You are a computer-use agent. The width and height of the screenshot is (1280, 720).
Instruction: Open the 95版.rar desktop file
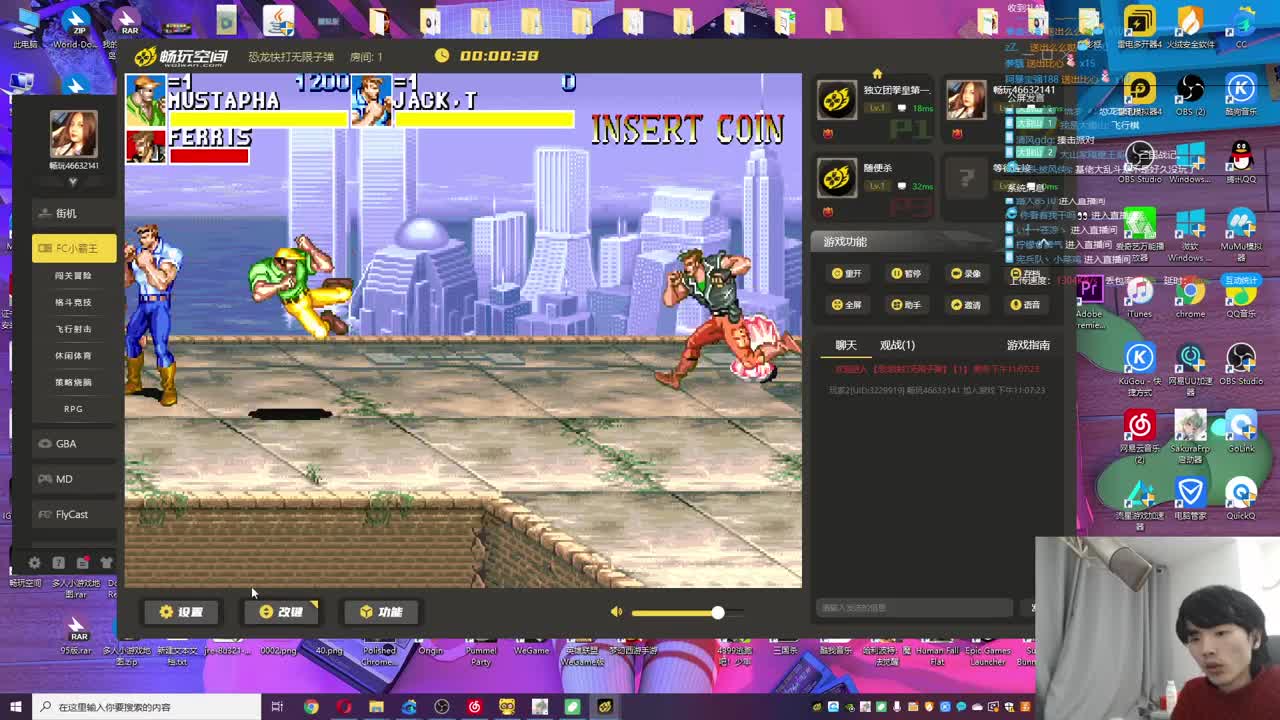click(x=77, y=636)
